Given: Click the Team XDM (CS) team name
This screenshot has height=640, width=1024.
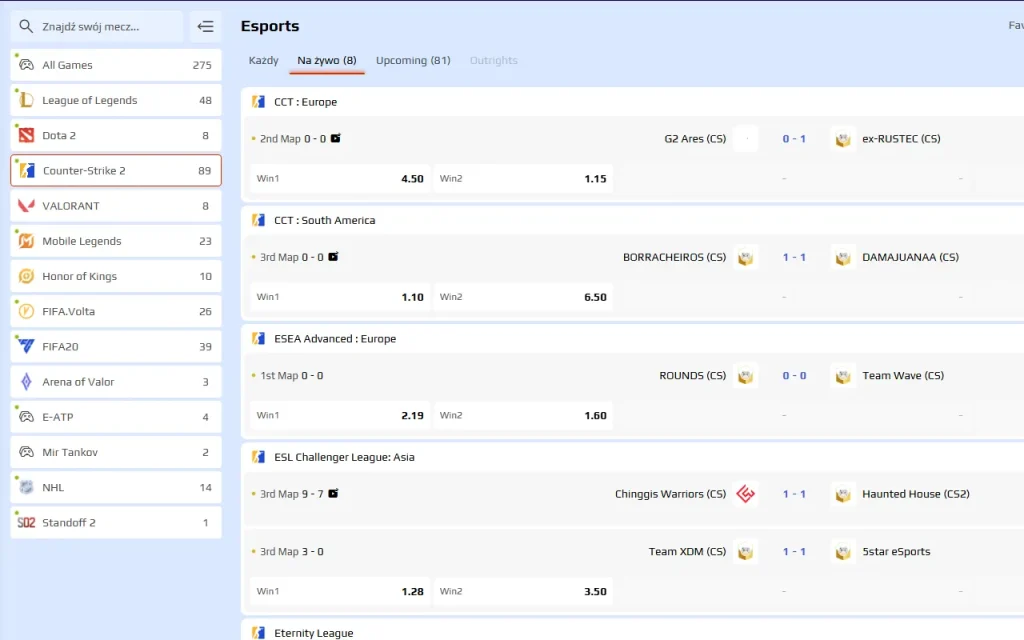Looking at the screenshot, I should point(687,551).
